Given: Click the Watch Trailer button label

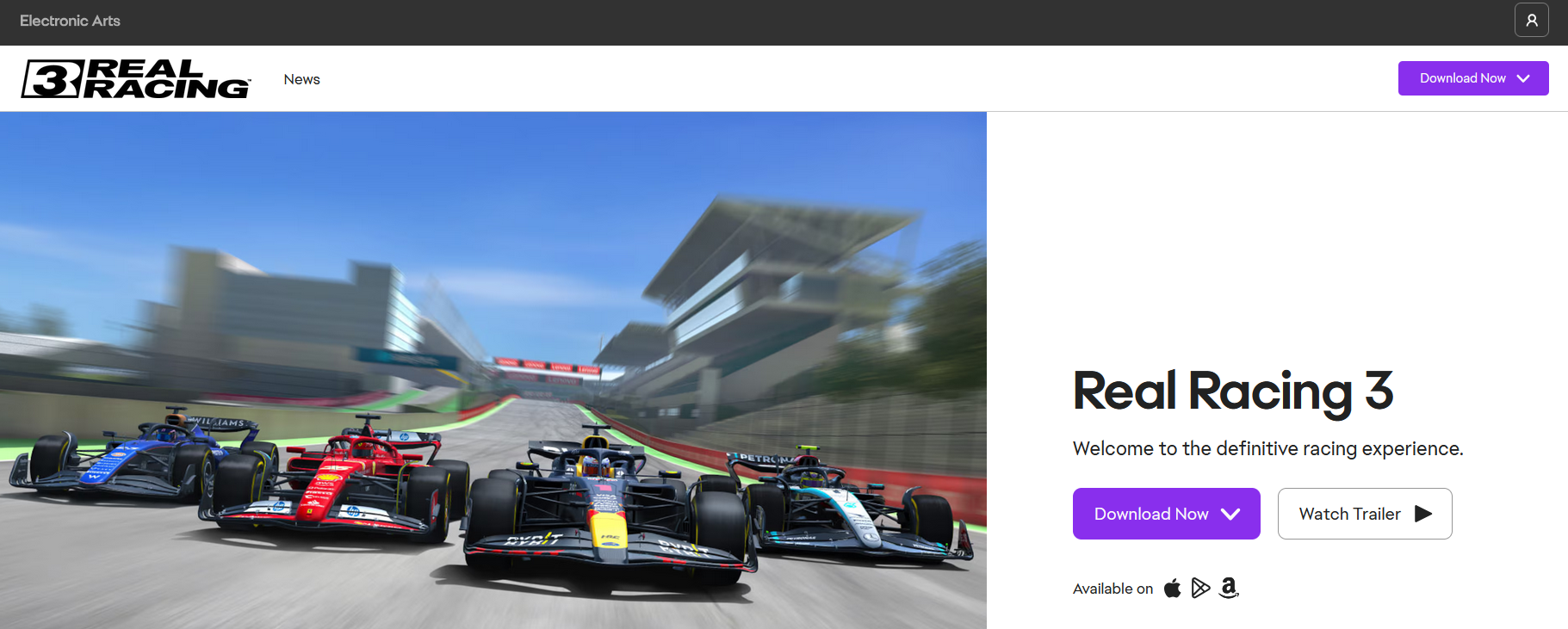Looking at the screenshot, I should [x=1349, y=514].
